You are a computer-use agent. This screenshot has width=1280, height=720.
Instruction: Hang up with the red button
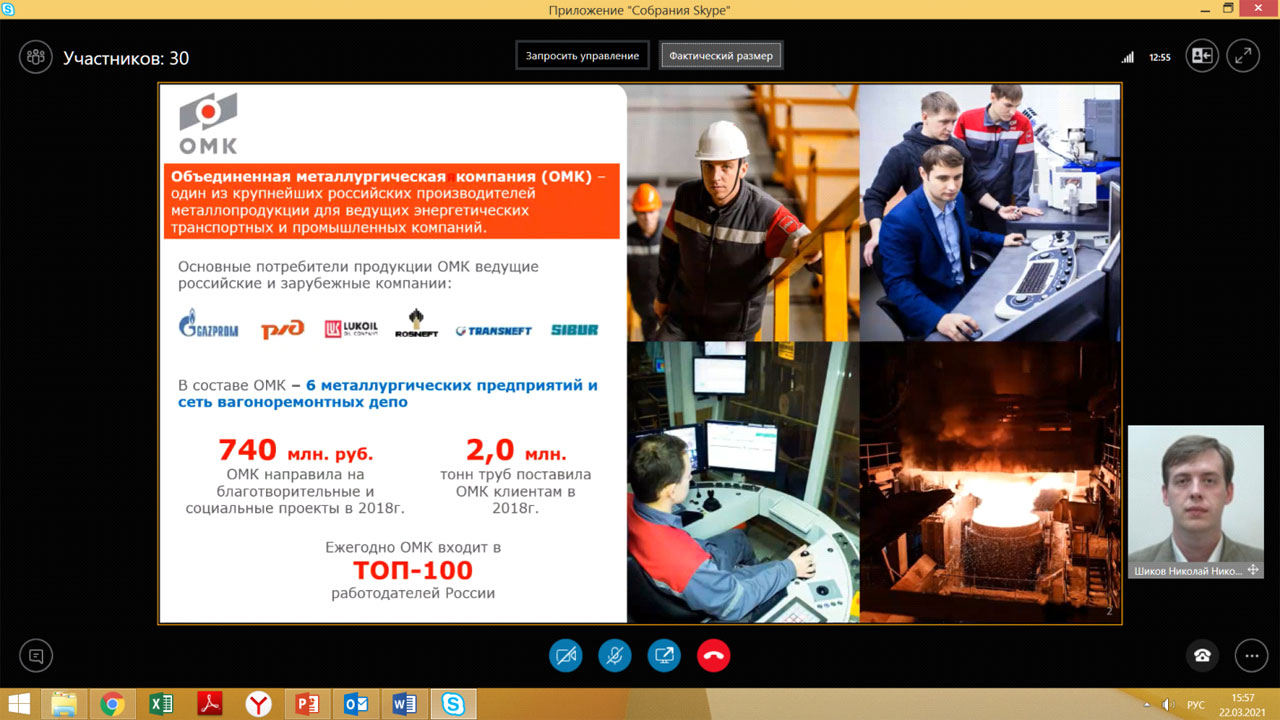(x=713, y=656)
